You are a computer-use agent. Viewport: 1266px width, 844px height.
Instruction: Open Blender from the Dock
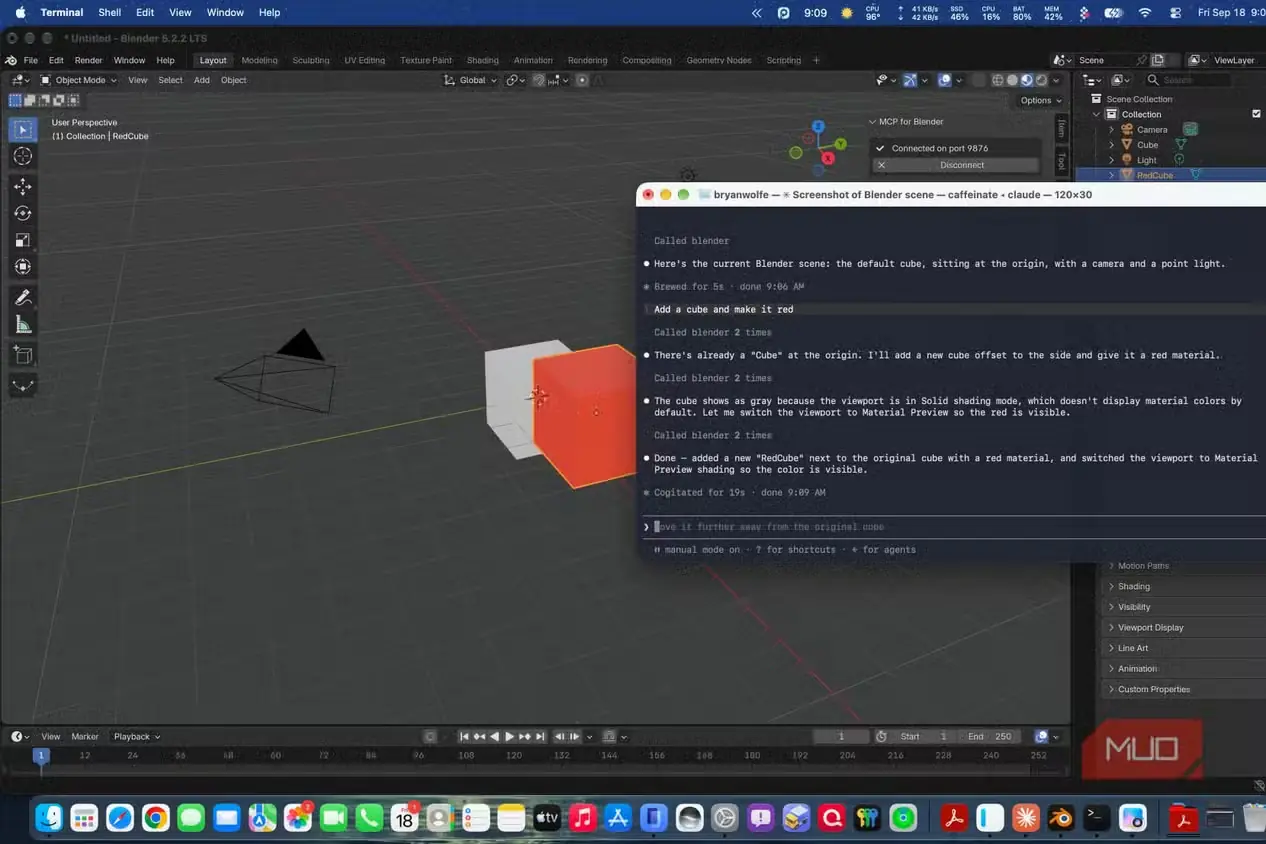(1063, 818)
